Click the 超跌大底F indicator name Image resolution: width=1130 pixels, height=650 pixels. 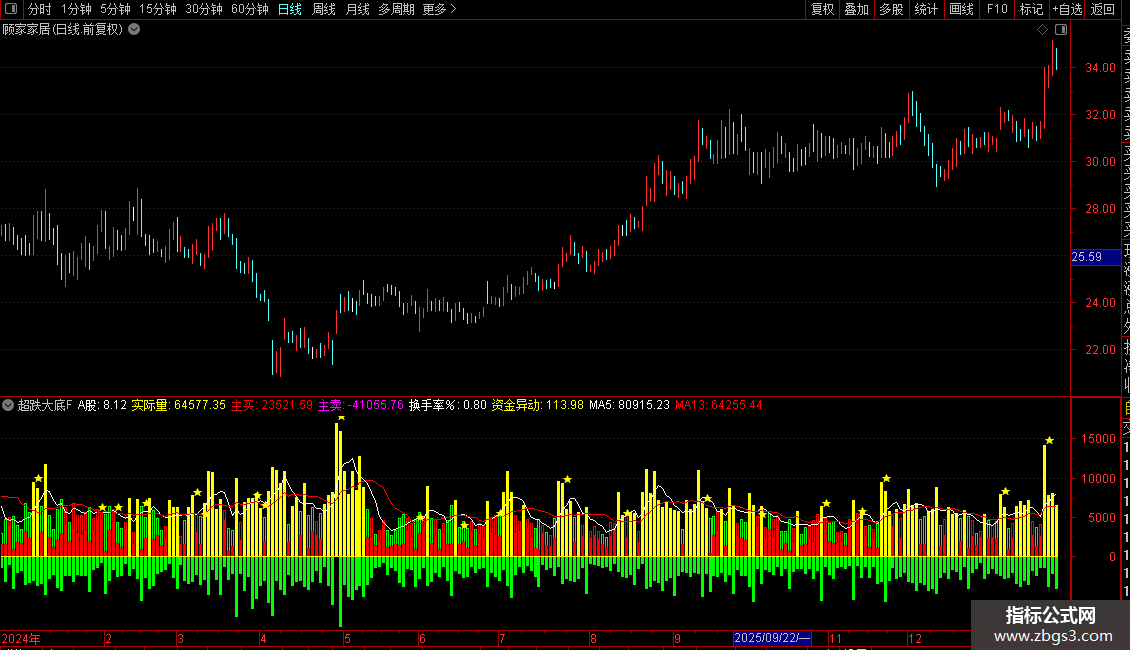45,405
